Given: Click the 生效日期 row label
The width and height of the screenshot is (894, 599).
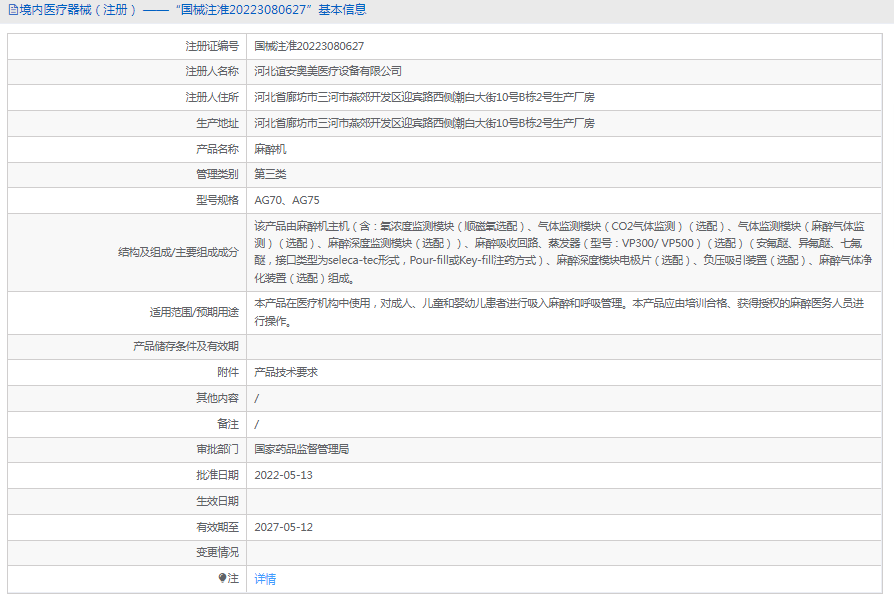Looking at the screenshot, I should [x=217, y=501].
